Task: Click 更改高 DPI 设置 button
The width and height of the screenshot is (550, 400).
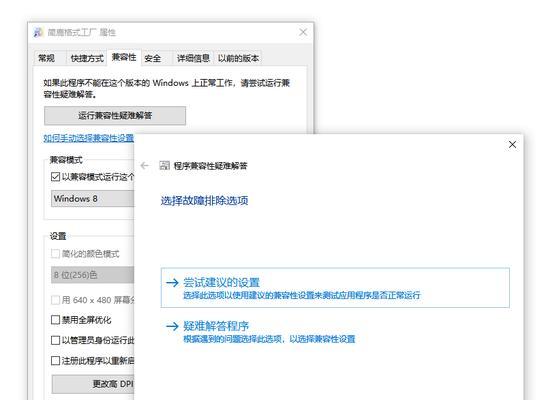Action: [x=93, y=384]
